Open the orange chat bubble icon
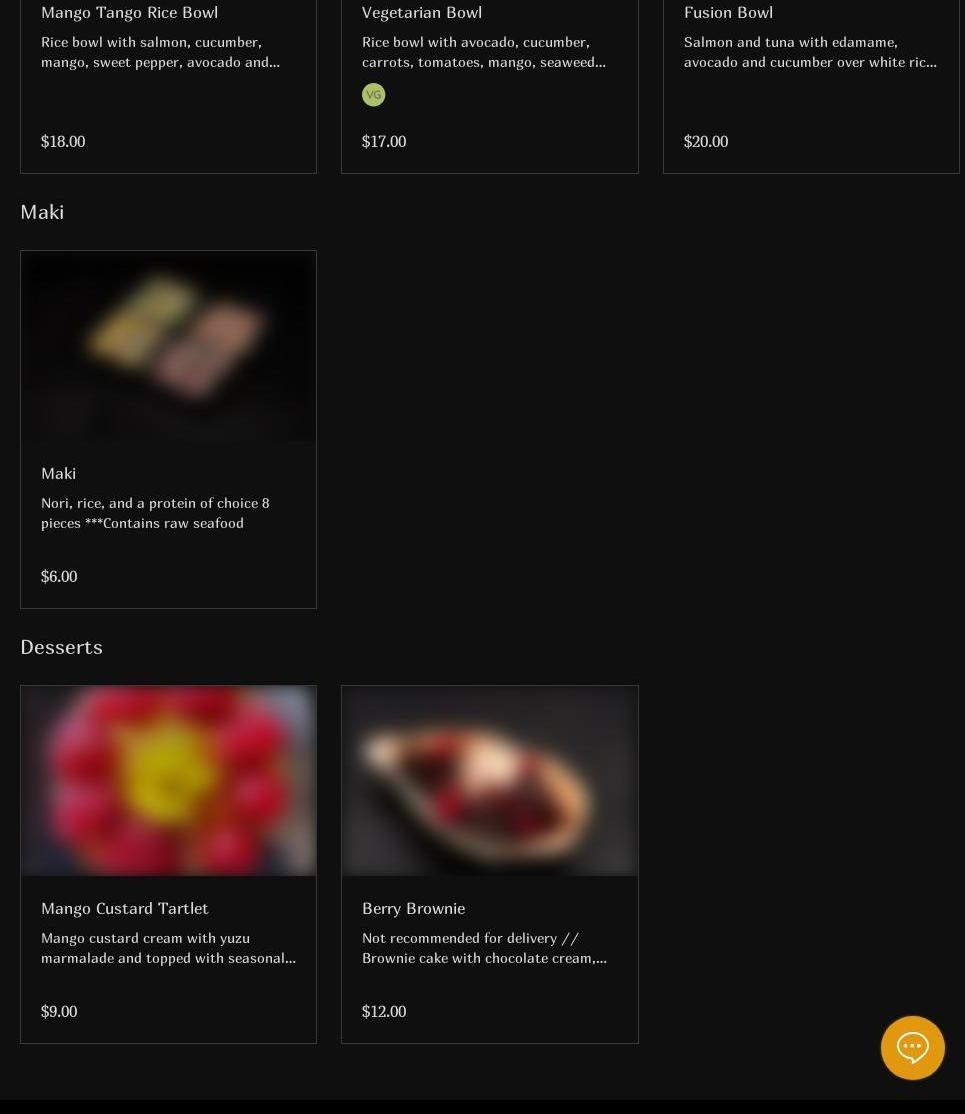The image size is (965, 1114). (912, 1047)
